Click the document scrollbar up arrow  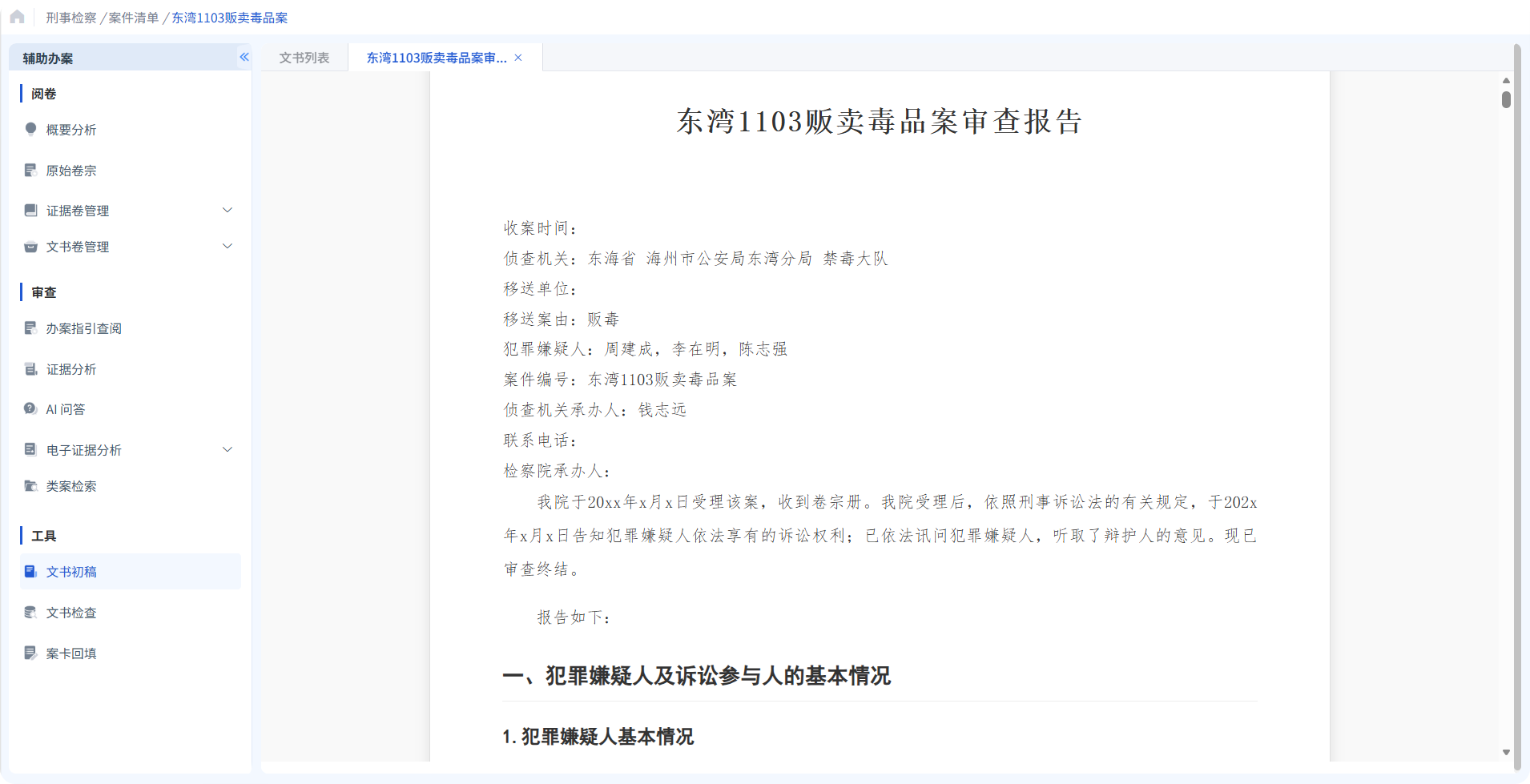point(1506,80)
